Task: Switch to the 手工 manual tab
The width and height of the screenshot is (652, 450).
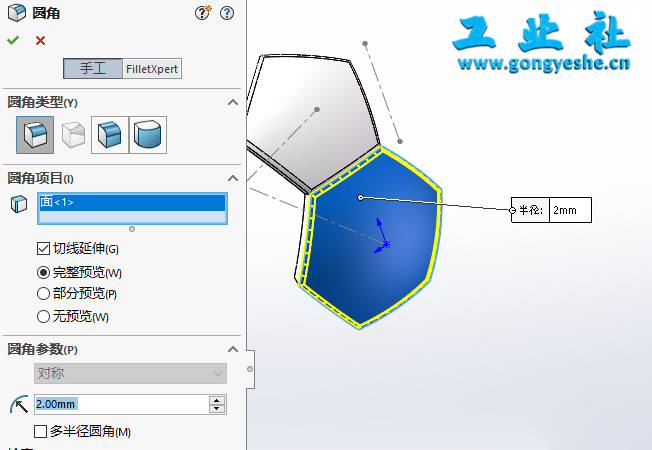Action: point(93,69)
